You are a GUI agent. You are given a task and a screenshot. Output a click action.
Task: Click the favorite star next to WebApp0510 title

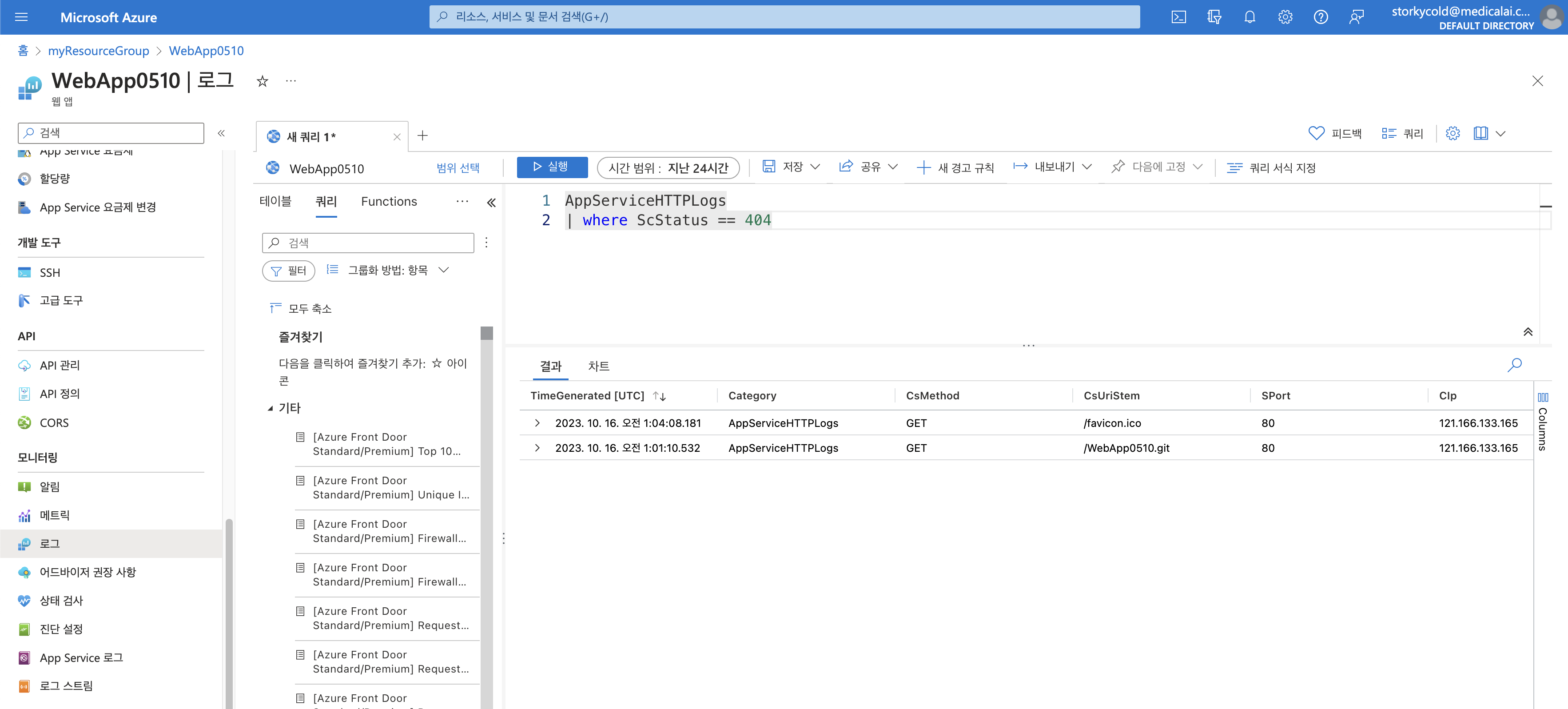263,81
